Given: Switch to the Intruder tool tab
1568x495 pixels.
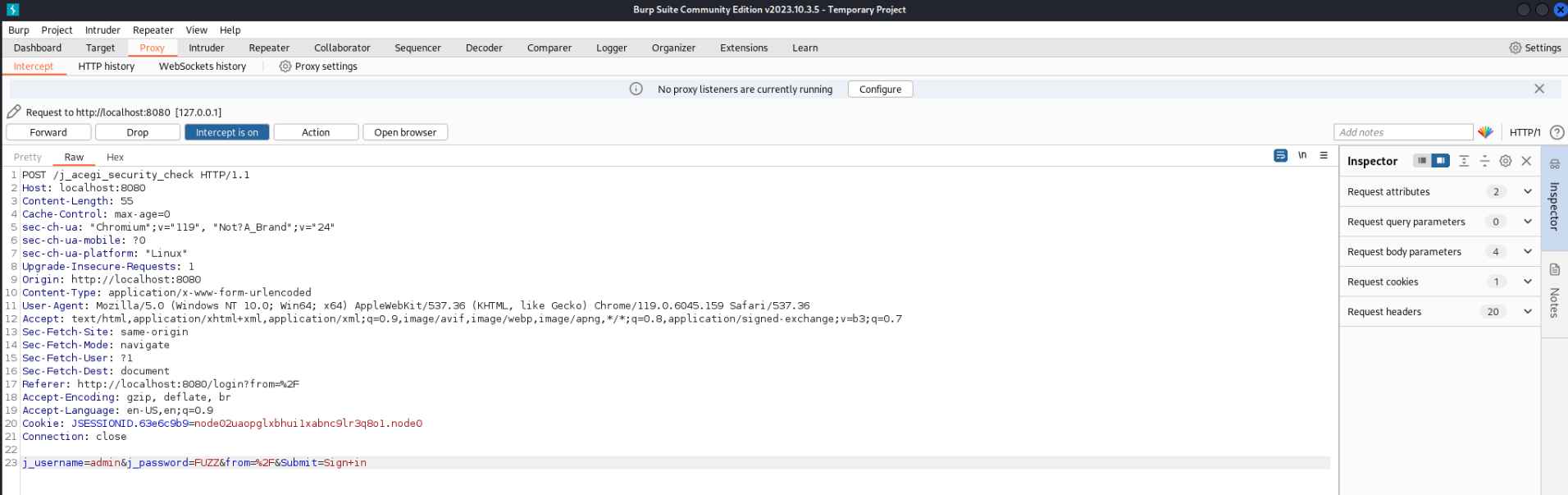Looking at the screenshot, I should pos(207,48).
